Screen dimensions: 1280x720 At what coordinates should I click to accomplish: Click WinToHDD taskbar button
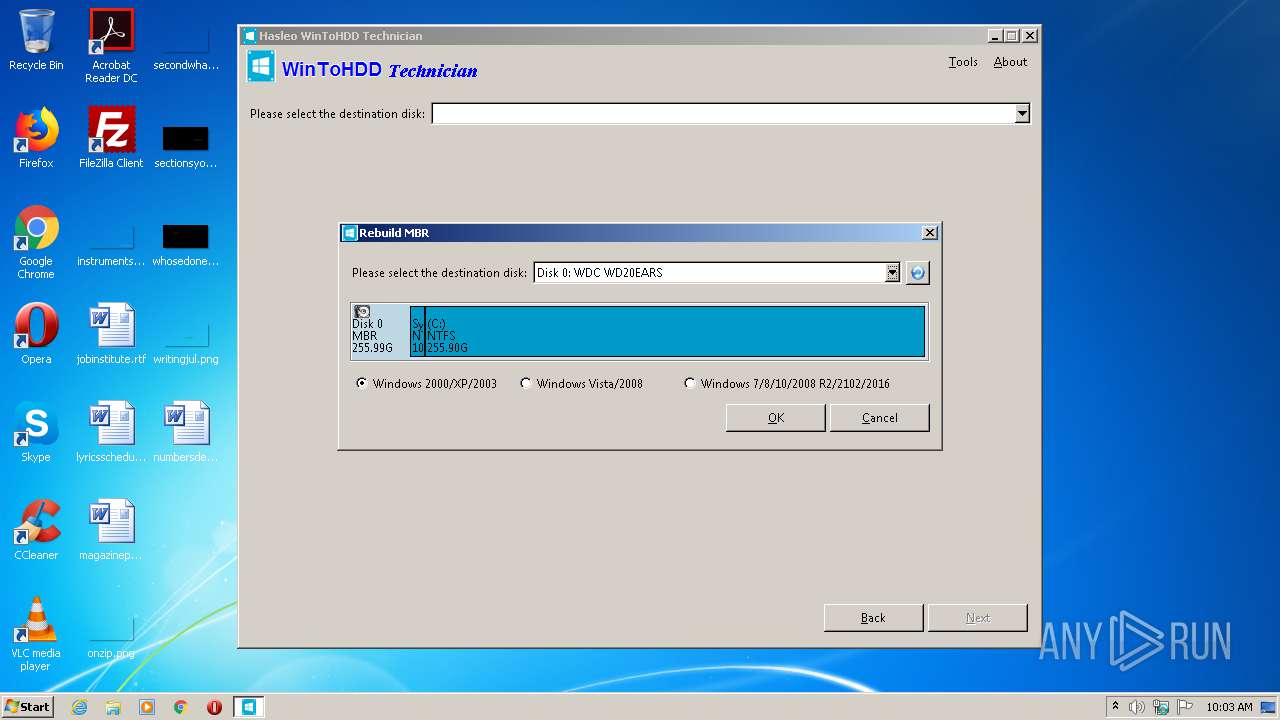[x=249, y=707]
